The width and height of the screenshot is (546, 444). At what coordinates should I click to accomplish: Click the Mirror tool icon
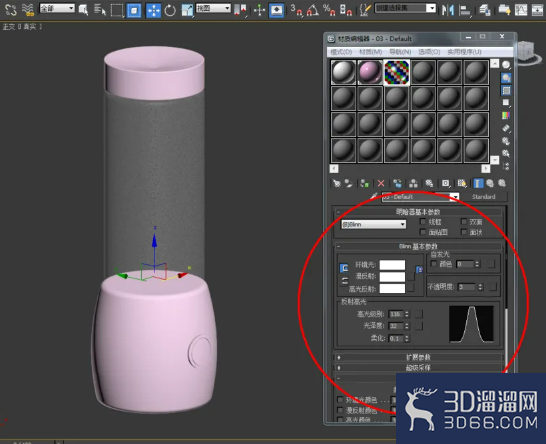448,10
